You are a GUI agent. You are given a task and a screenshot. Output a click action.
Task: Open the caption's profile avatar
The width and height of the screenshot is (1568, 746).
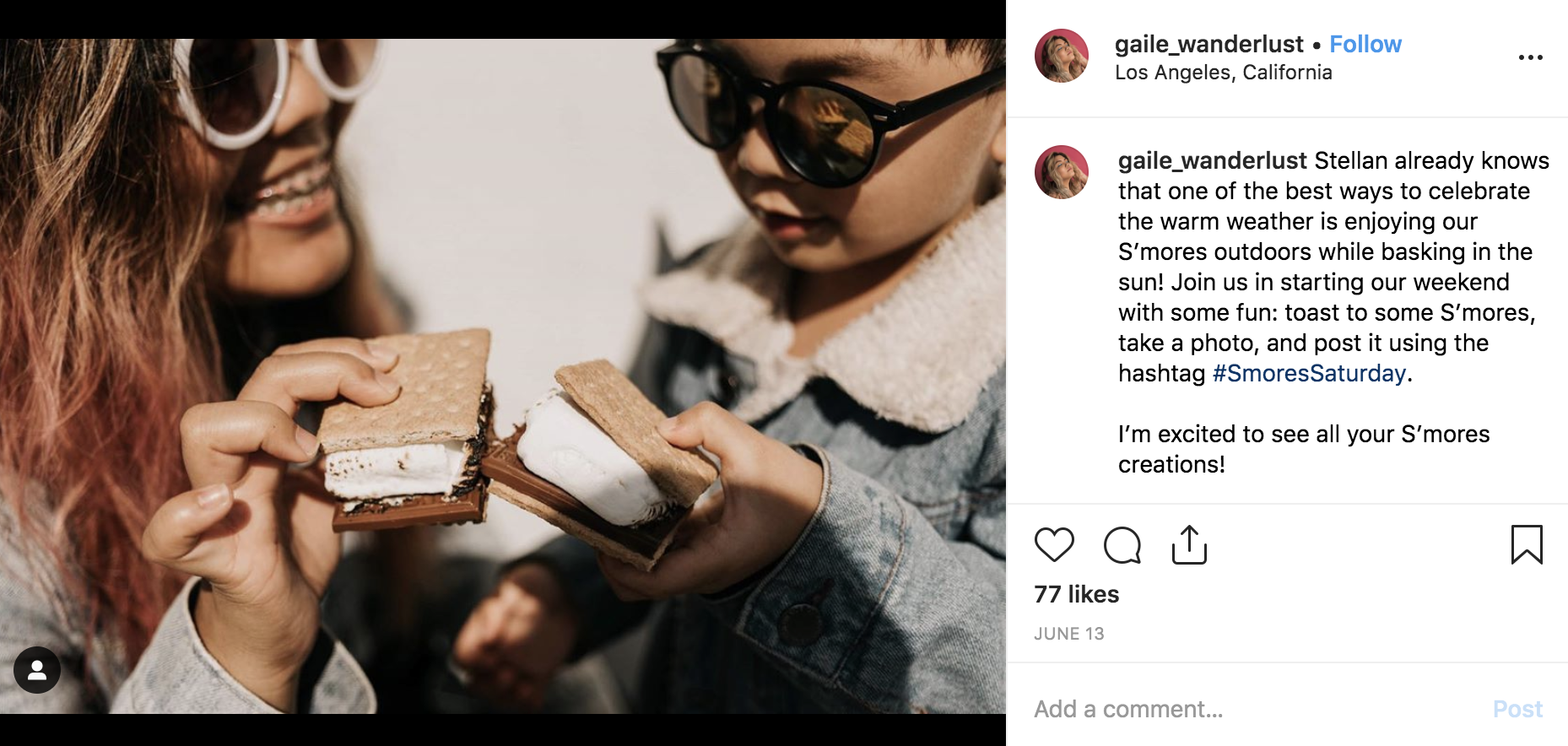pos(1062,172)
